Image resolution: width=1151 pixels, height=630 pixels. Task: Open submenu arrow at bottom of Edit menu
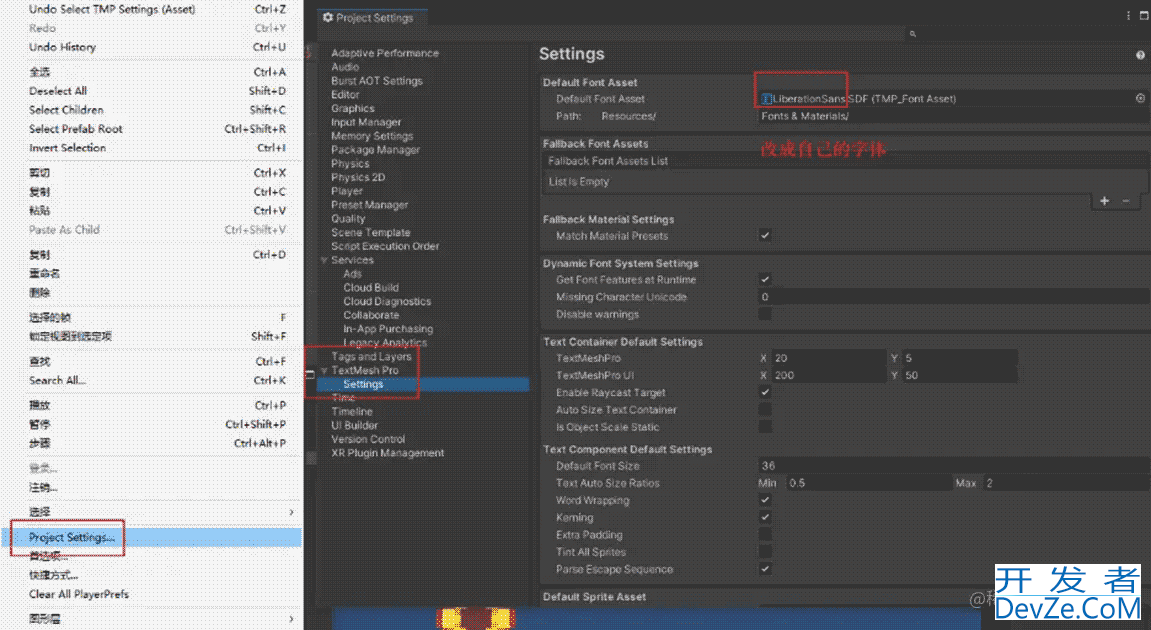(291, 619)
